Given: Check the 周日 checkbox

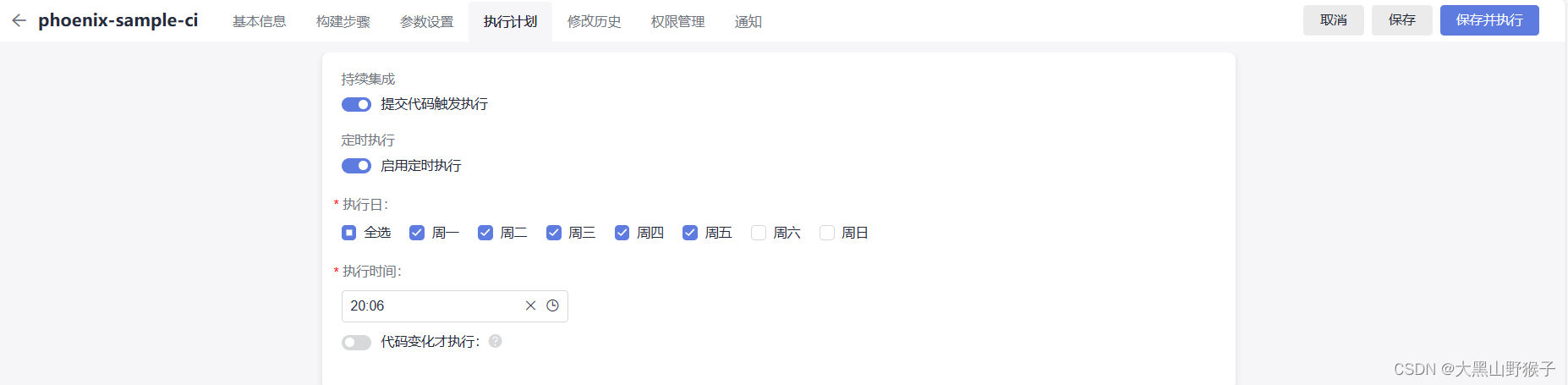Looking at the screenshot, I should pos(827,233).
